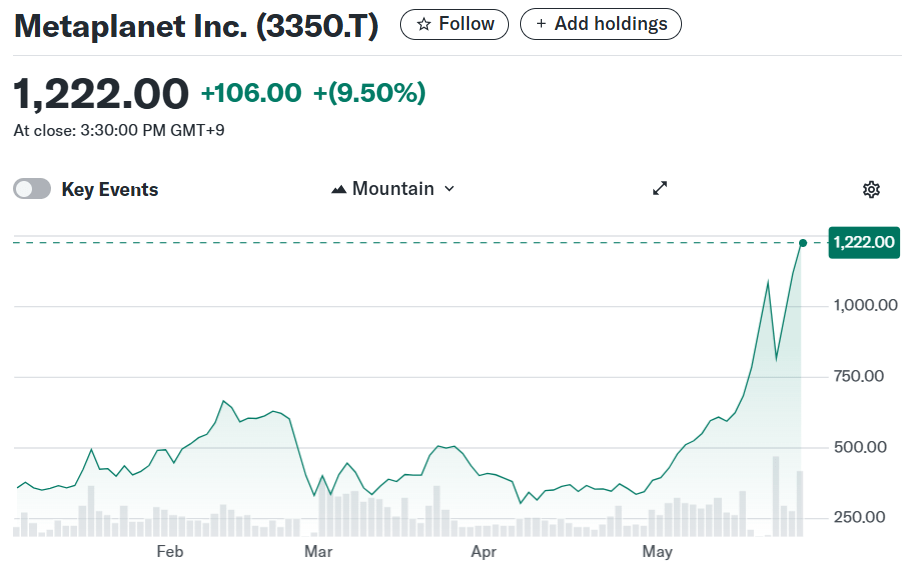Toggle Key Events switch on
Screen dimensions: 909x576
coord(32,189)
